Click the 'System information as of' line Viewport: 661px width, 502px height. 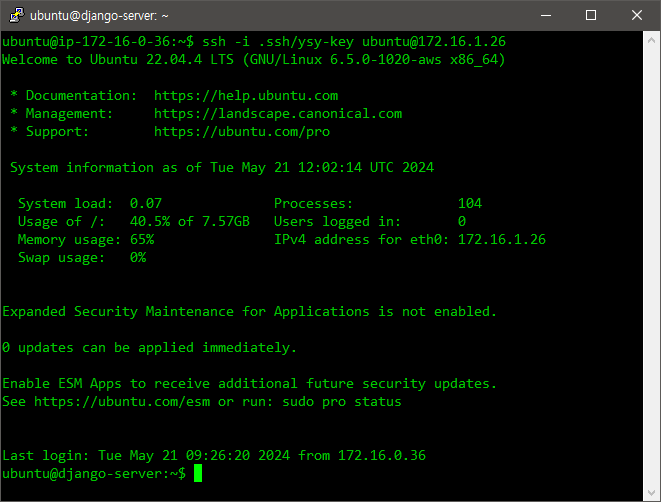click(x=222, y=168)
